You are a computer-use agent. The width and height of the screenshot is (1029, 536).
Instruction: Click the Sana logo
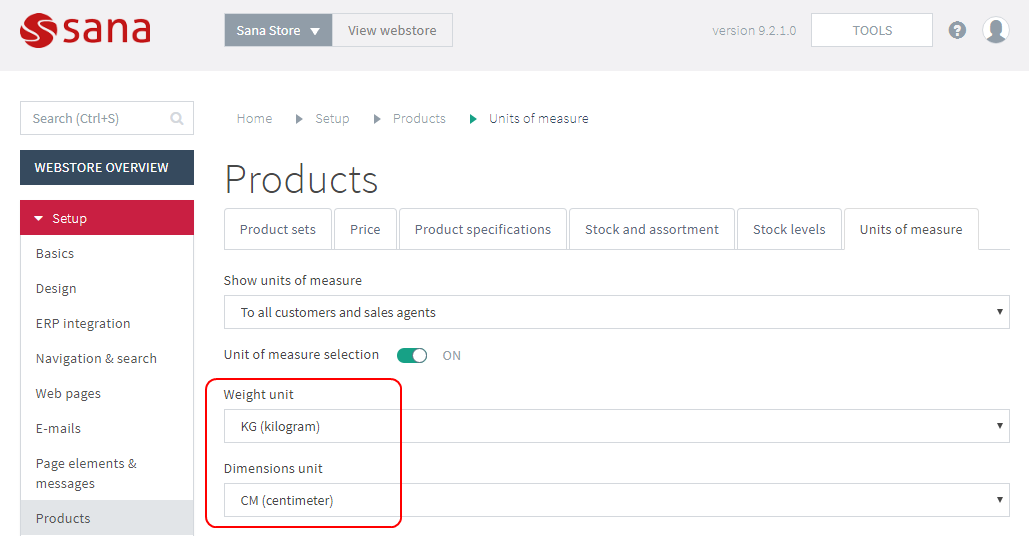(x=85, y=30)
